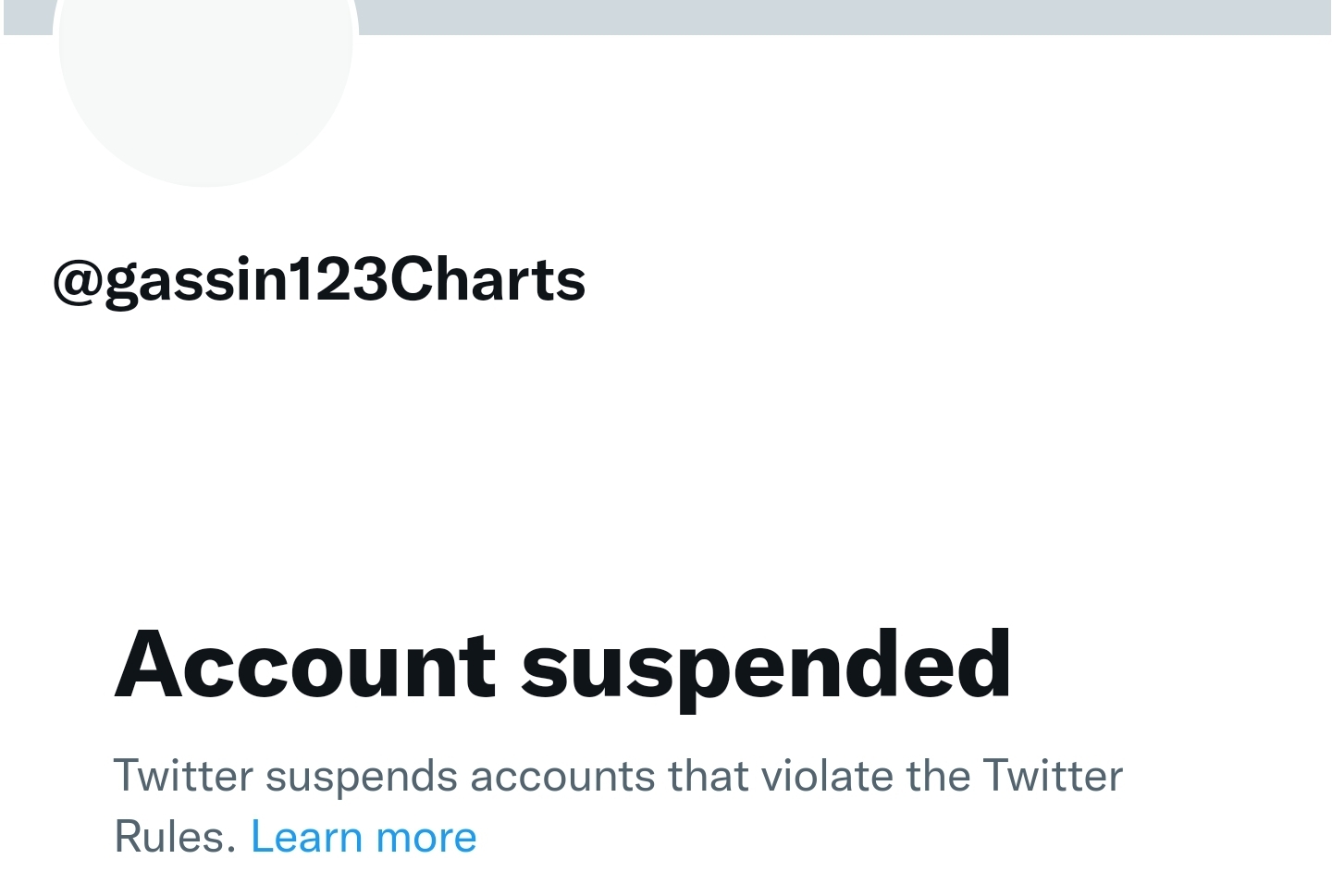The height and width of the screenshot is (896, 1332).
Task: Click the word "more" in the blue link
Action: click(x=426, y=838)
